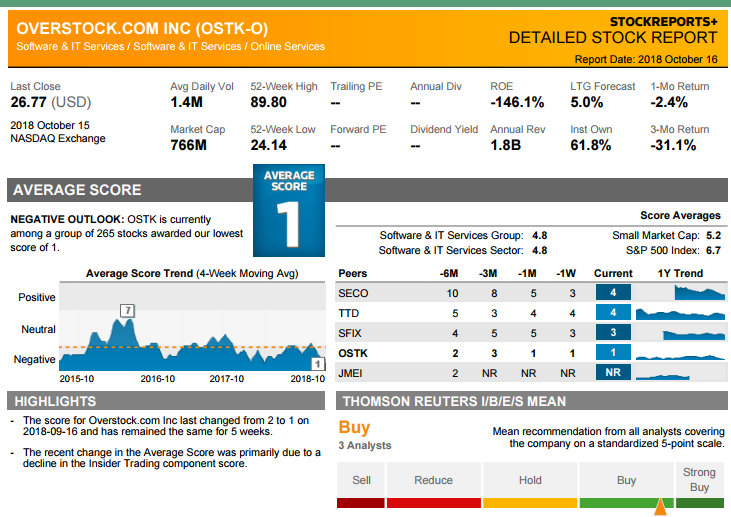Click the Sell segment of recommendation scale
731x517 pixels.
pyautogui.click(x=361, y=485)
